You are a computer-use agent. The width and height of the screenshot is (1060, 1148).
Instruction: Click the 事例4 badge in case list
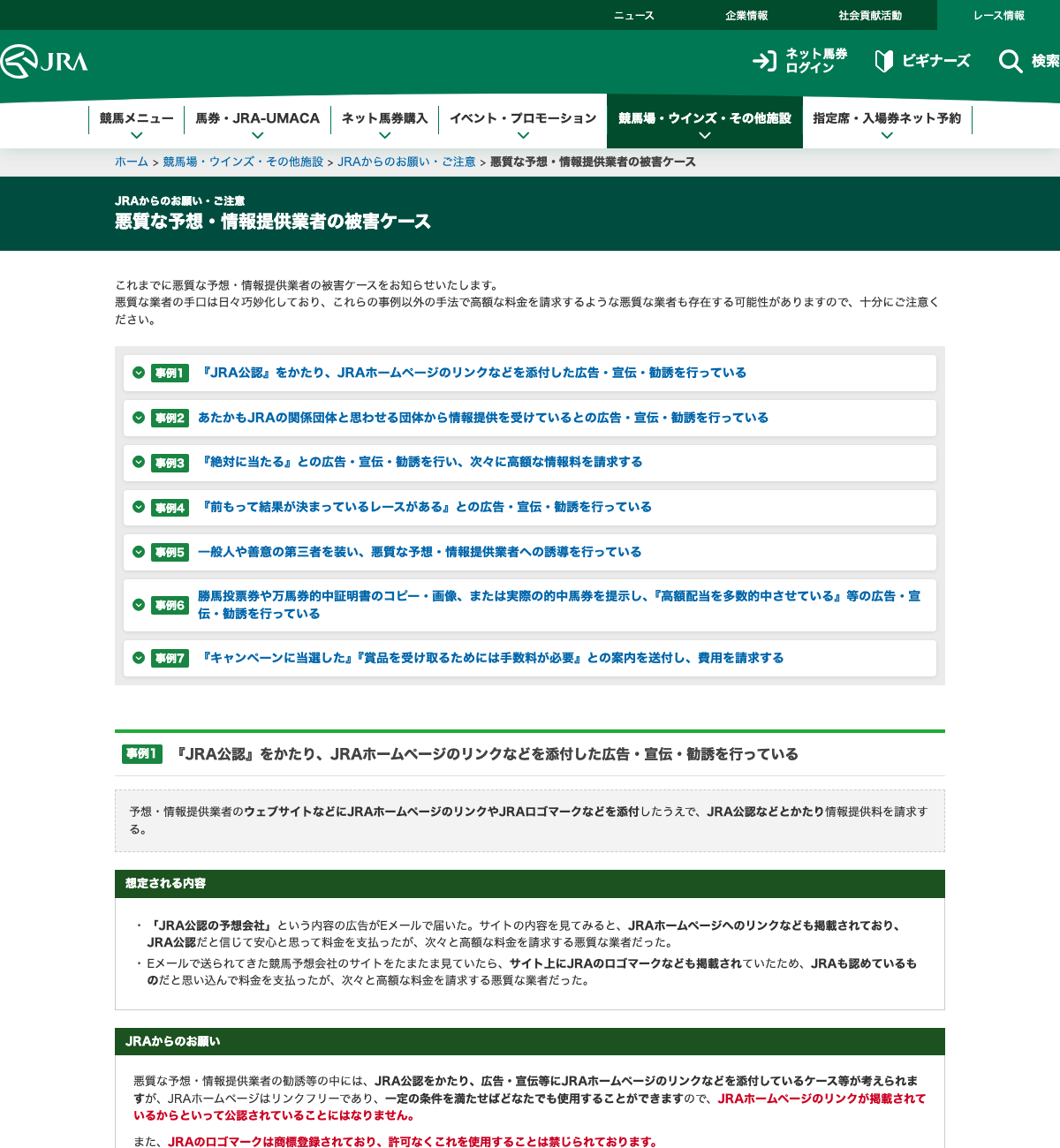170,508
